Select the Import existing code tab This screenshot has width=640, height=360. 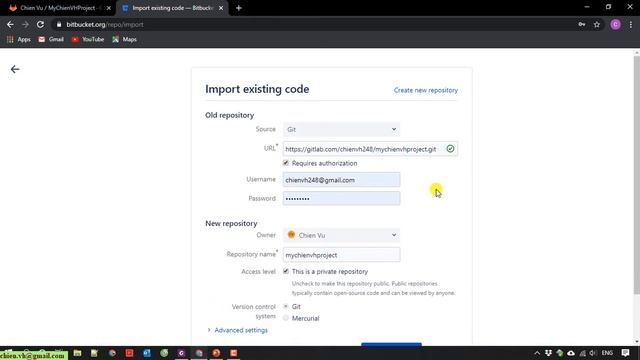pos(171,8)
